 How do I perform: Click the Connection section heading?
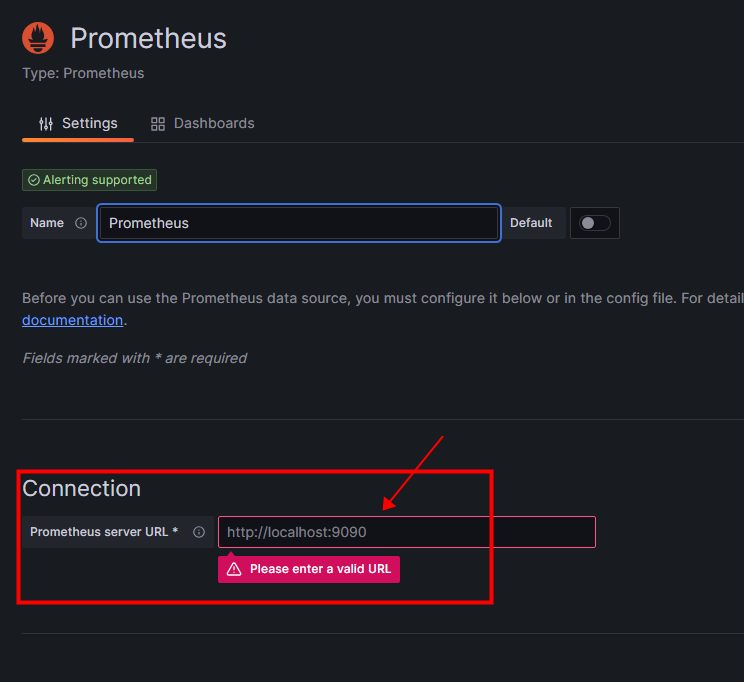tap(81, 488)
